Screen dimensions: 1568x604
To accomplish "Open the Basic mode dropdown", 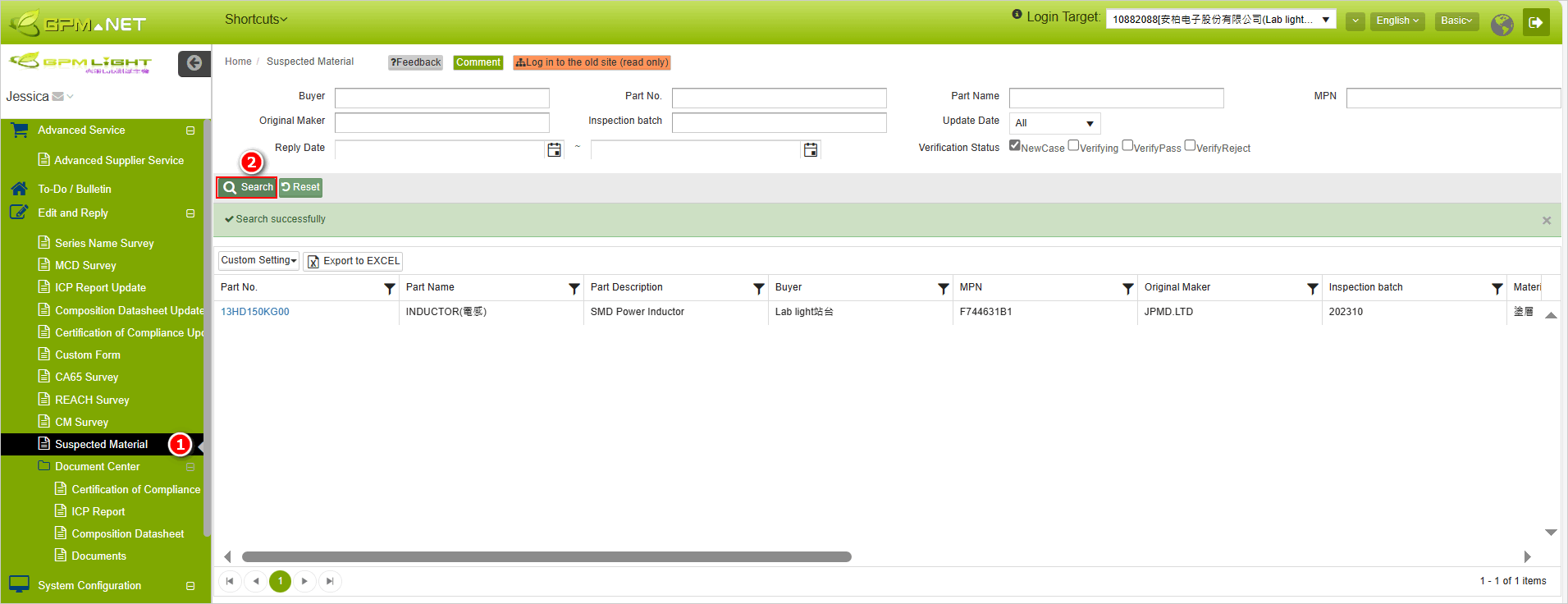I will (1456, 21).
